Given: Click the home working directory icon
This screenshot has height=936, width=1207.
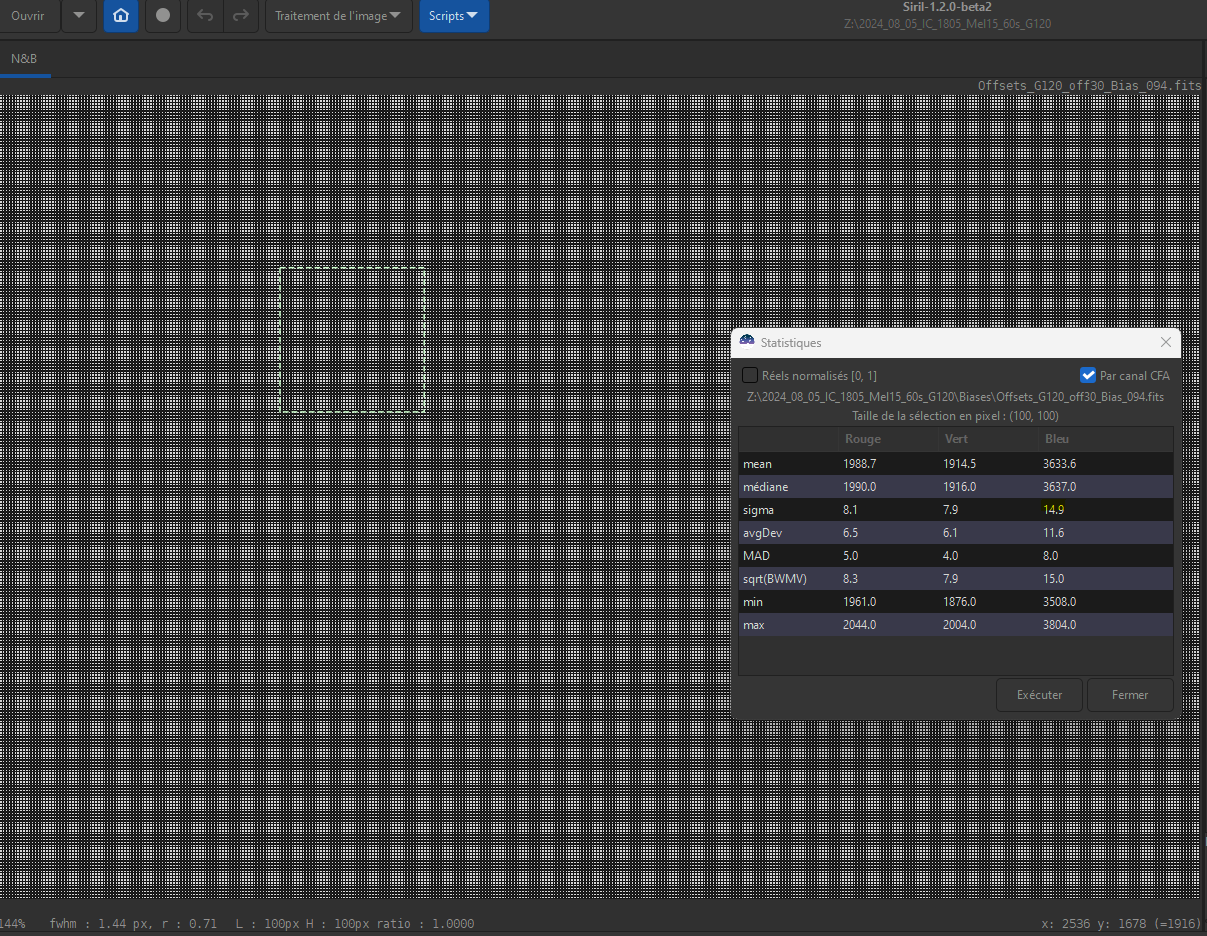Looking at the screenshot, I should point(121,16).
